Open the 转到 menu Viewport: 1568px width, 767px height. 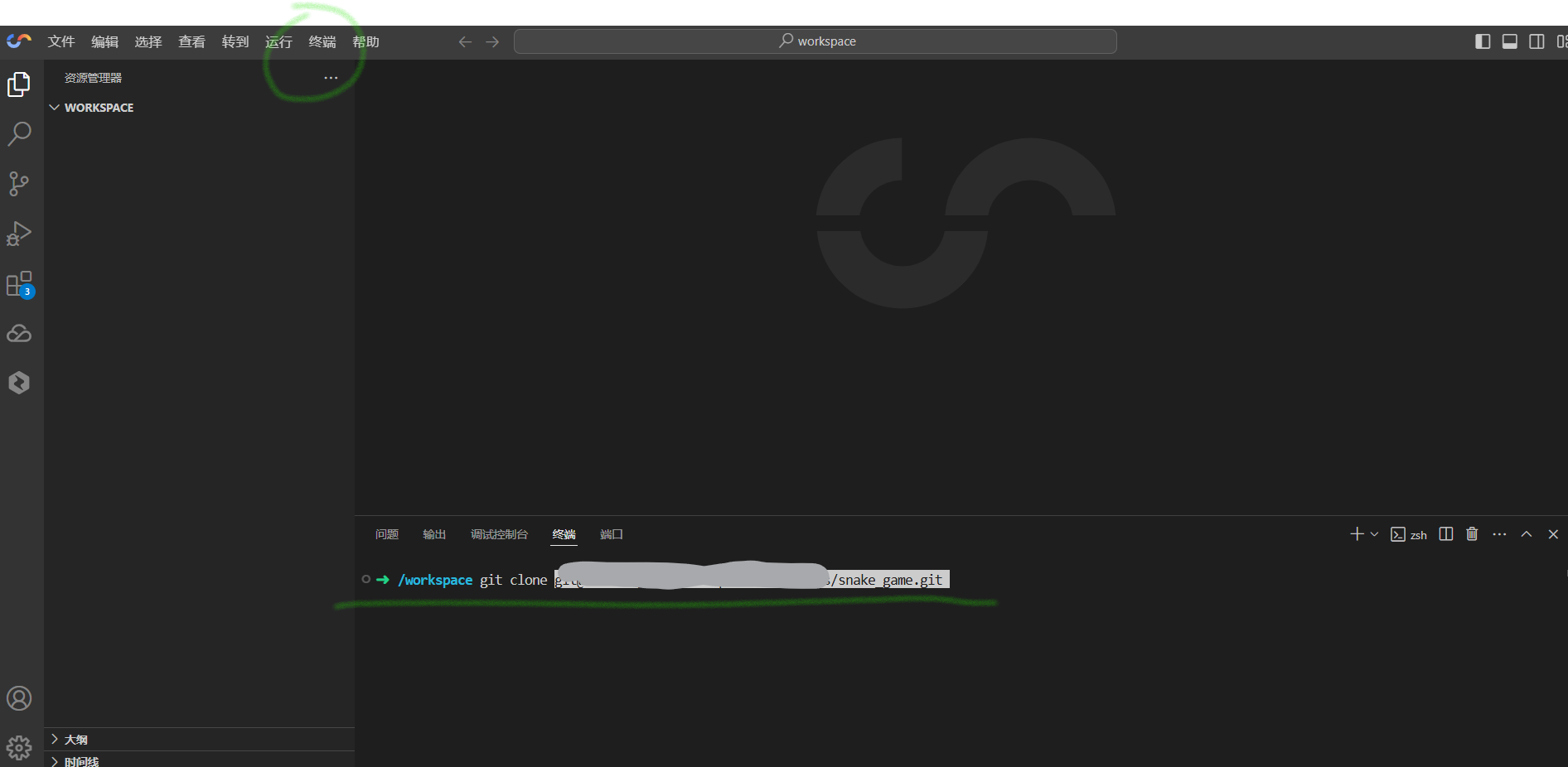(235, 41)
